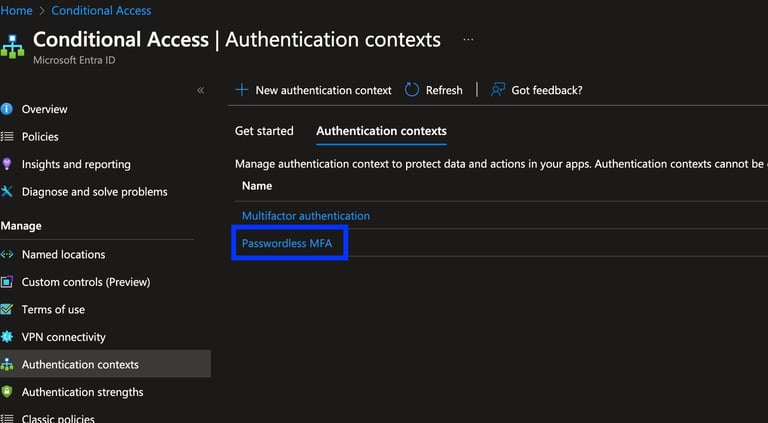Click the Classic policies list icon

6,418
